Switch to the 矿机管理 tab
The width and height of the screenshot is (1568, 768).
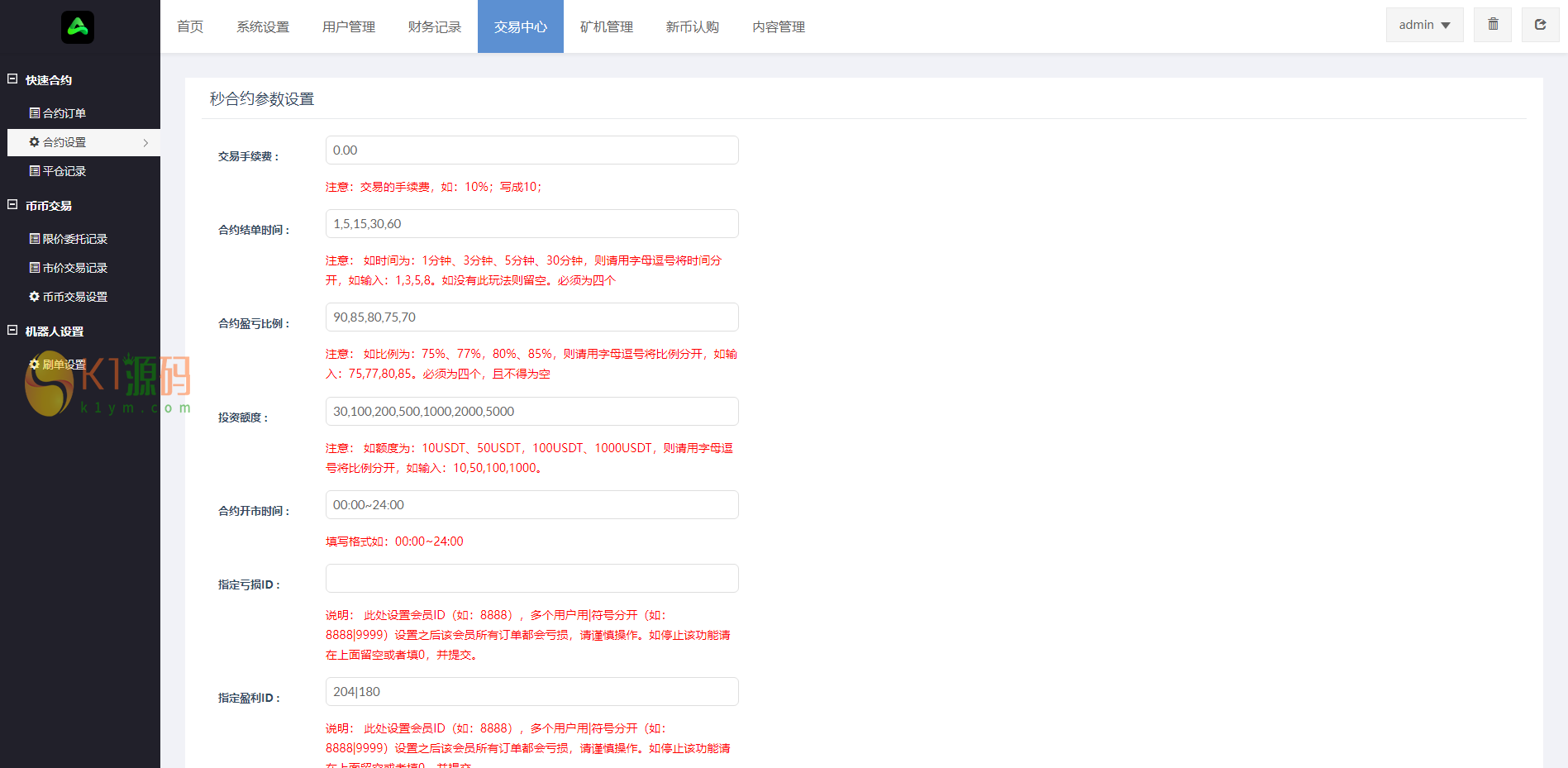click(x=606, y=26)
